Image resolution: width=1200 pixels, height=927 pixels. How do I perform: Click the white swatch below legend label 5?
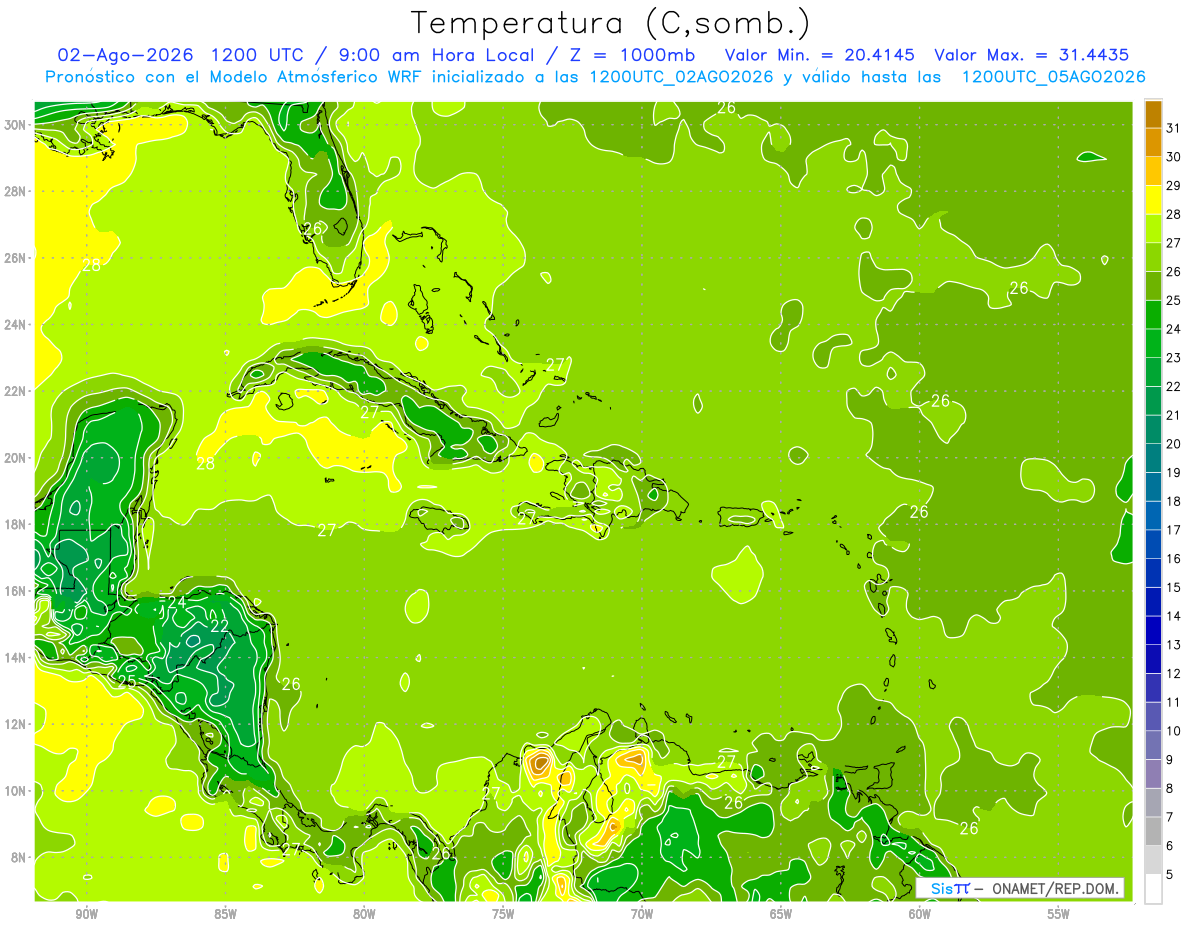pyautogui.click(x=1153, y=888)
